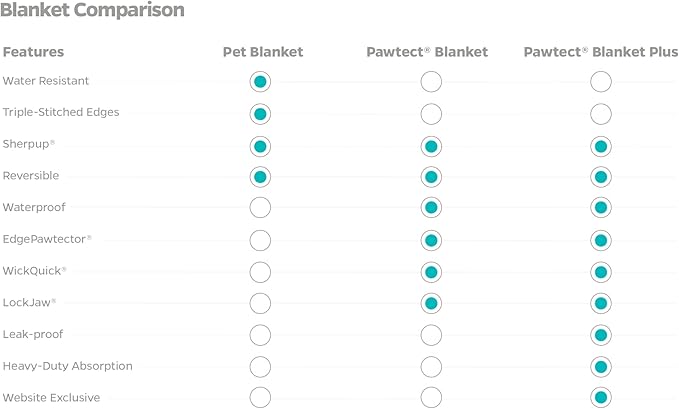679x409 pixels.
Task: Click the Website Exclusive feature label
Action: [x=51, y=398]
